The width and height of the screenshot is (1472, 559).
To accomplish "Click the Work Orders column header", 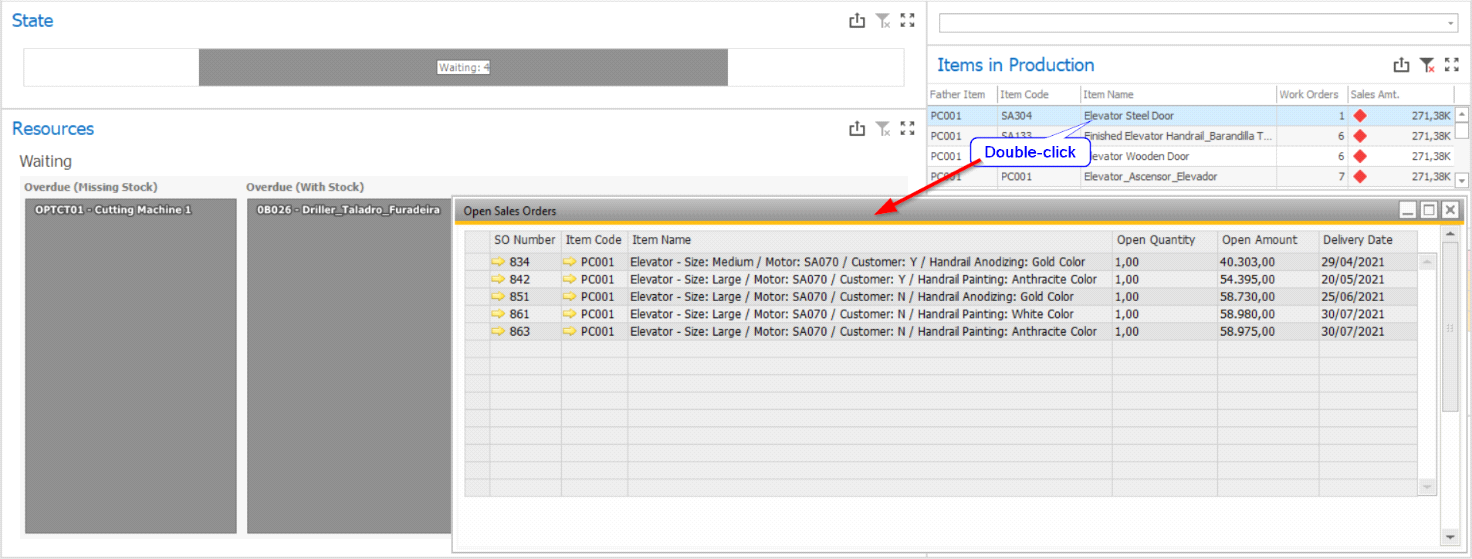I will (1309, 94).
